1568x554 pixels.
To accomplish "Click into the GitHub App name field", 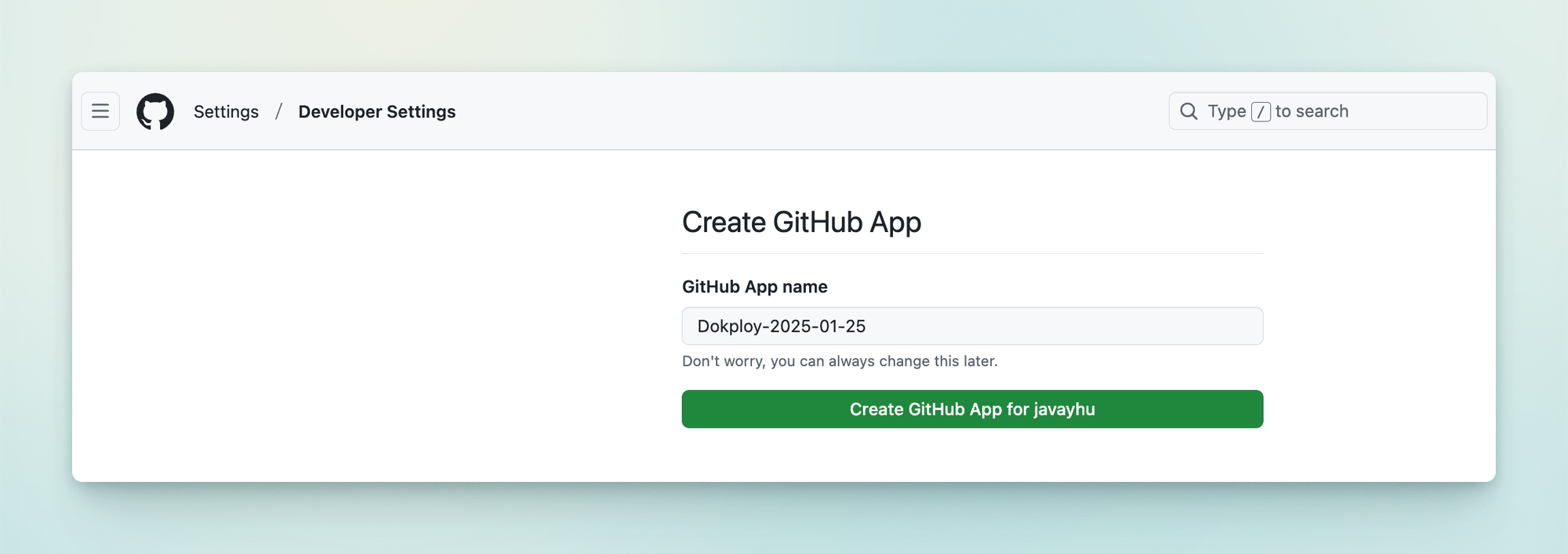I will [x=1058, y=326].
